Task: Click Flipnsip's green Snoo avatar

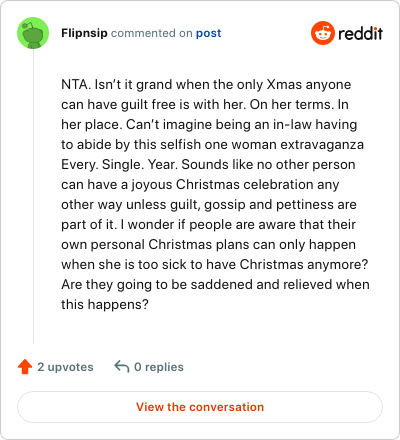Action: click(33, 33)
